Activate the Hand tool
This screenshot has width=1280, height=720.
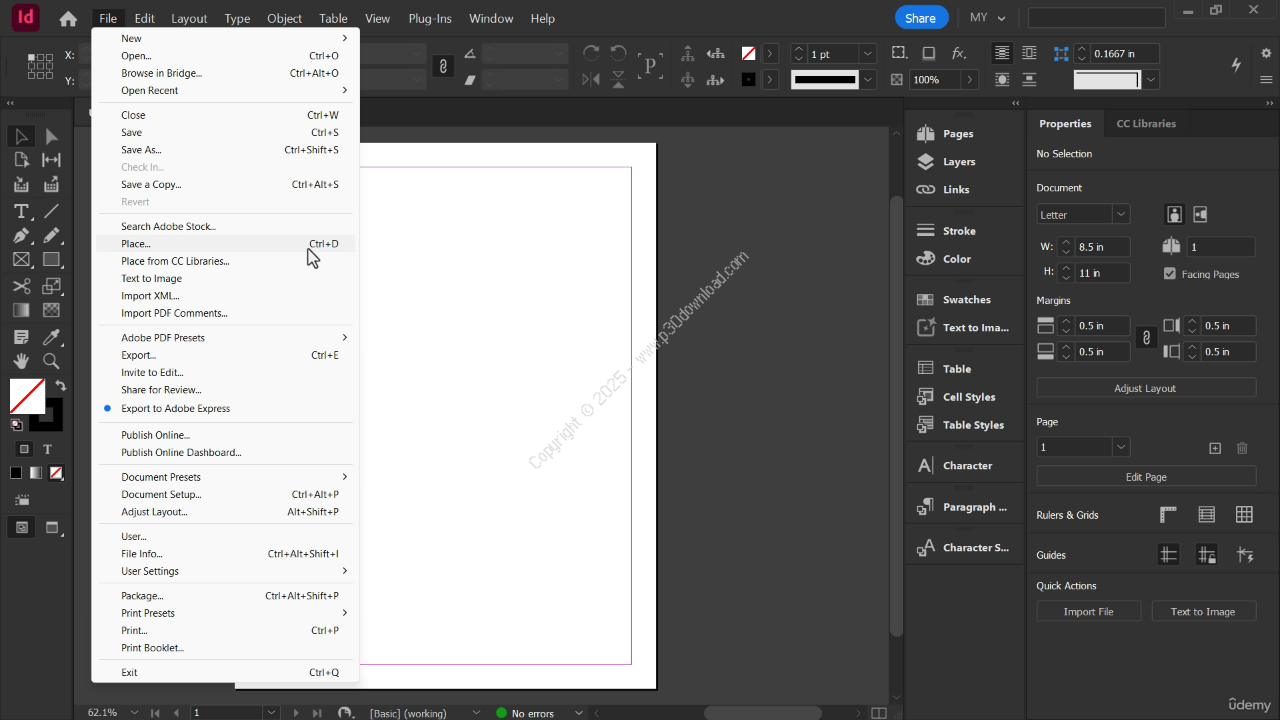(x=21, y=361)
